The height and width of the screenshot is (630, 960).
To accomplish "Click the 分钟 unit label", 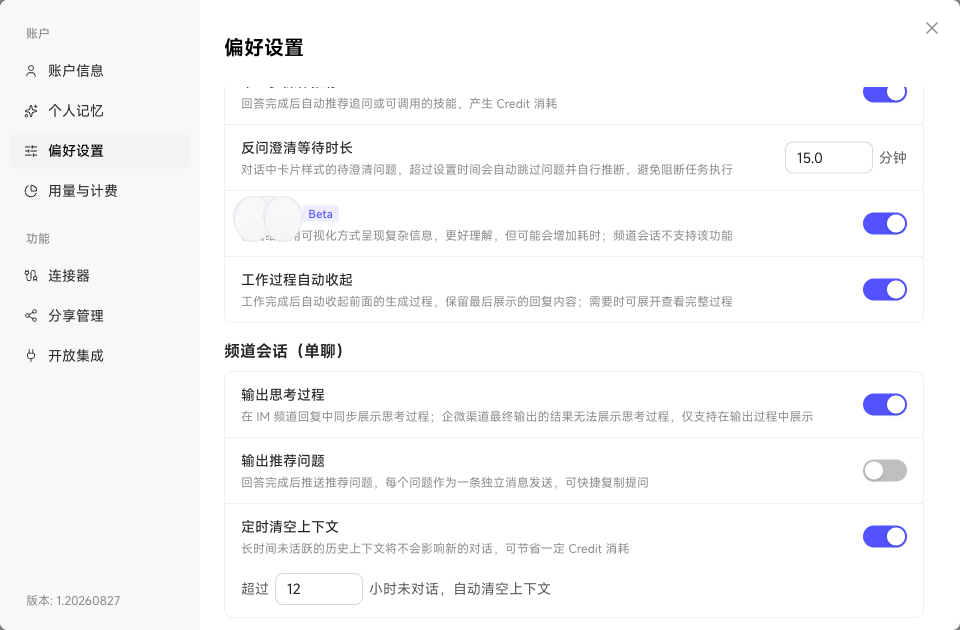I will point(893,158).
